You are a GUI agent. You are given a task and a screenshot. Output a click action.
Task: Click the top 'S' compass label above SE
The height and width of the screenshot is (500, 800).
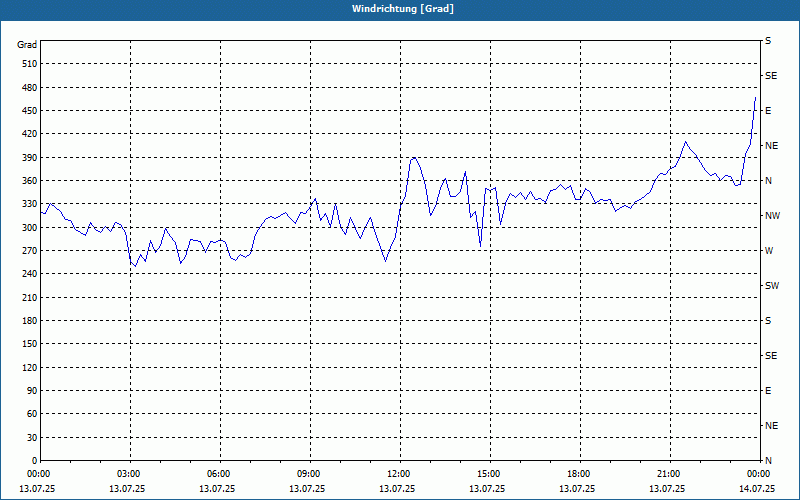click(768, 41)
